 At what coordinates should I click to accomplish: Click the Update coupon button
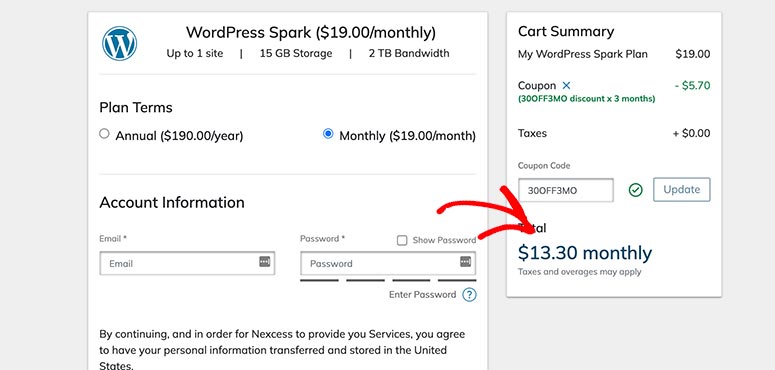(x=682, y=190)
